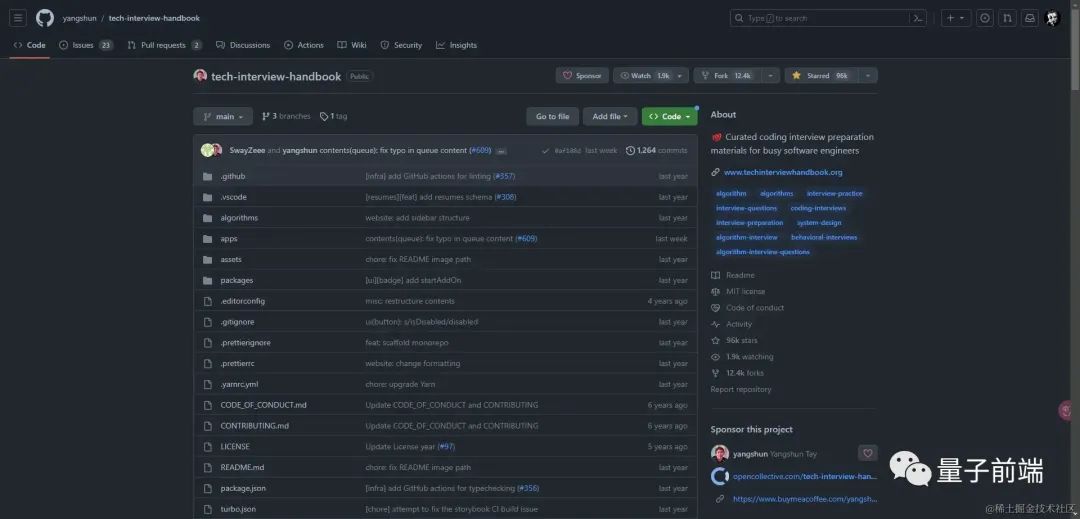Go to GitHub home via Octocat logo
The height and width of the screenshot is (519, 1080).
45,18
